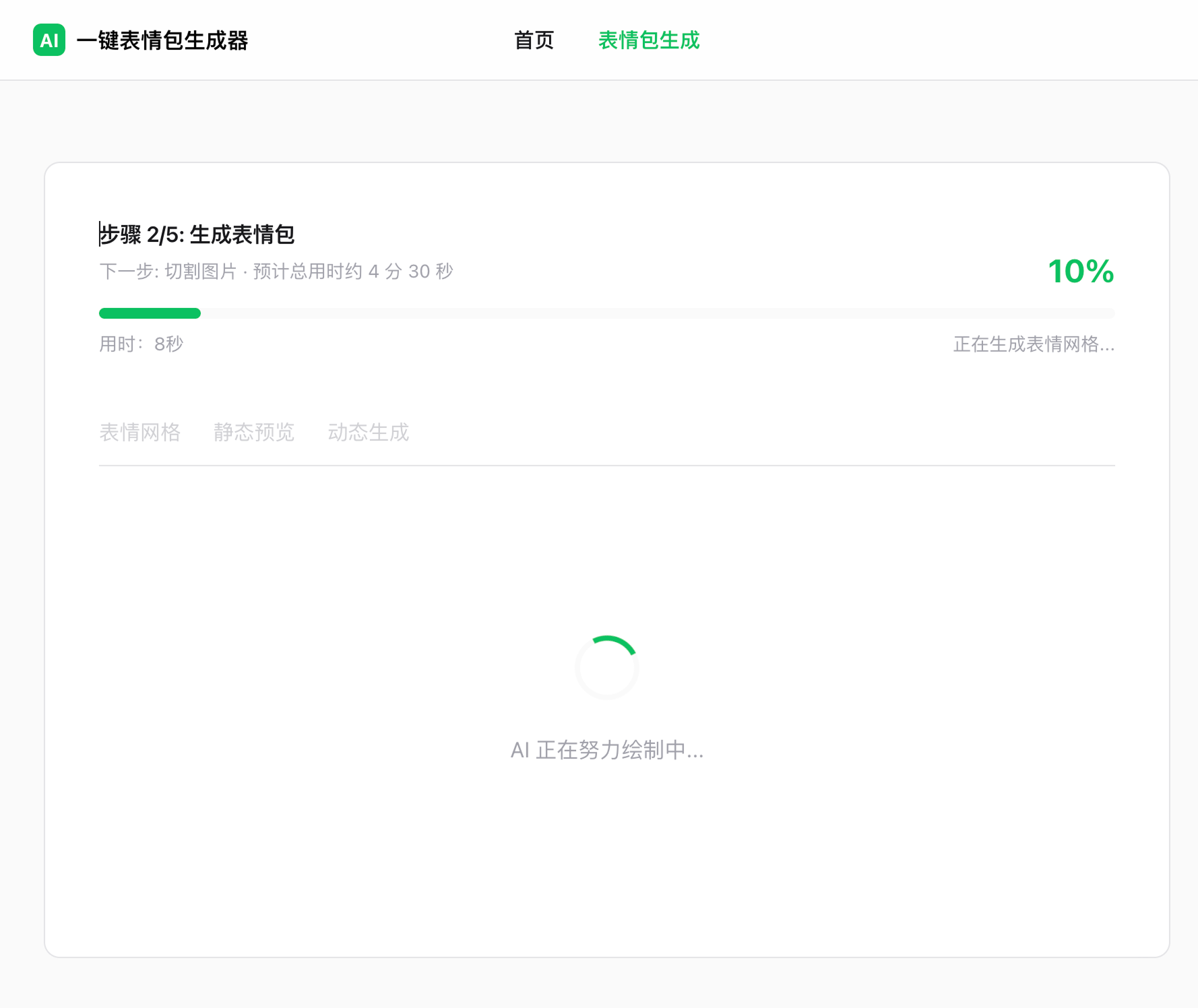Go to the 首页 navigation item
Image resolution: width=1198 pixels, height=1008 pixels.
534,40
